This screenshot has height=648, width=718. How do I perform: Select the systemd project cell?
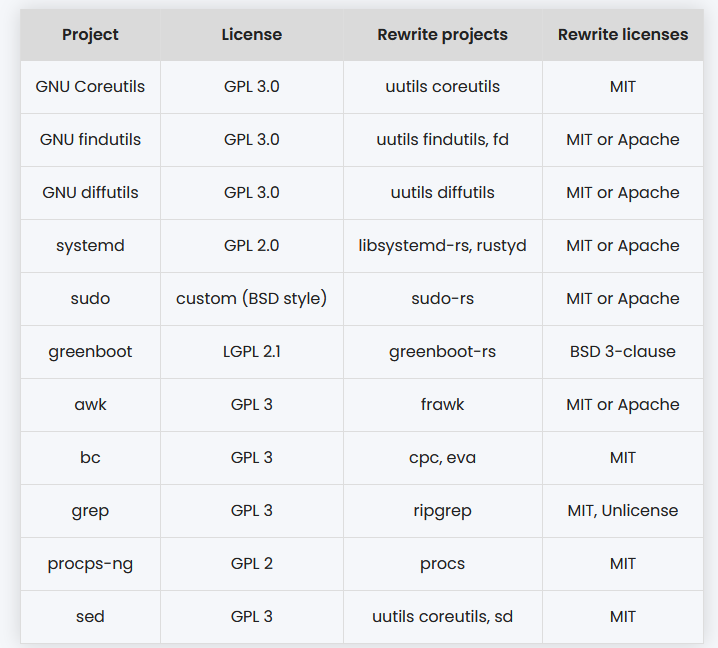90,246
